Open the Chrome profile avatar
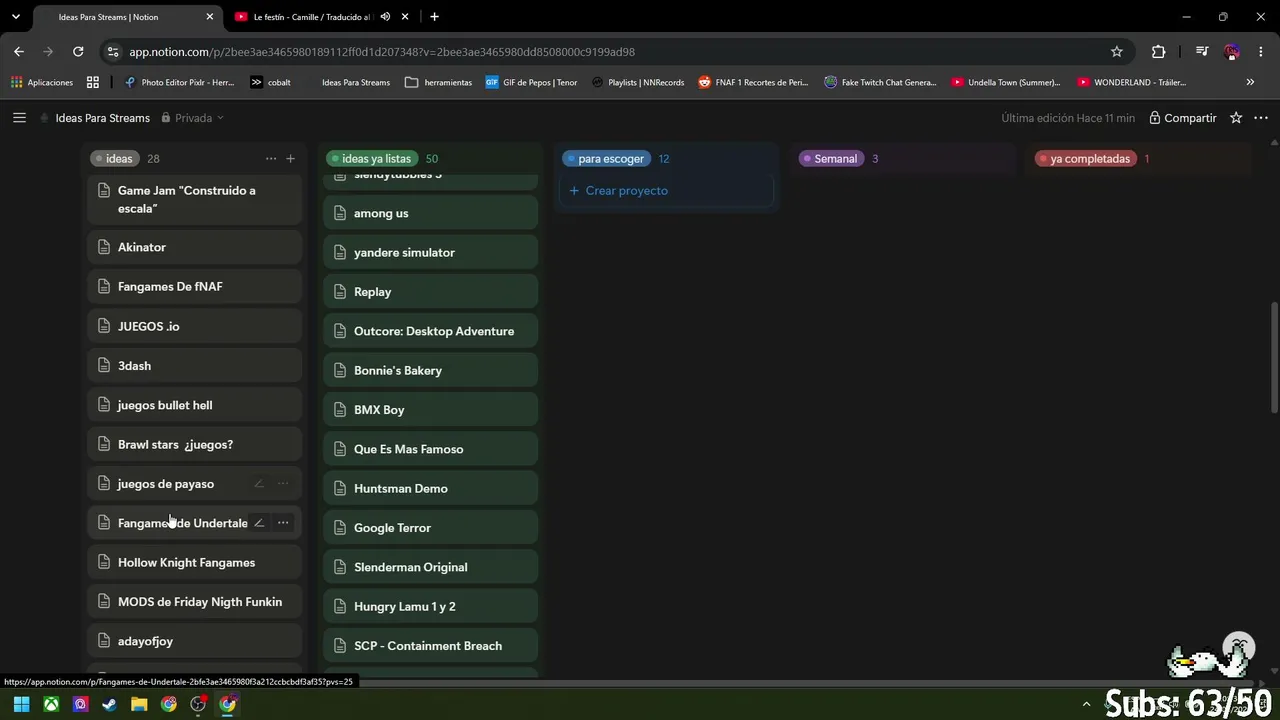The height and width of the screenshot is (720, 1280). pos(1232,52)
